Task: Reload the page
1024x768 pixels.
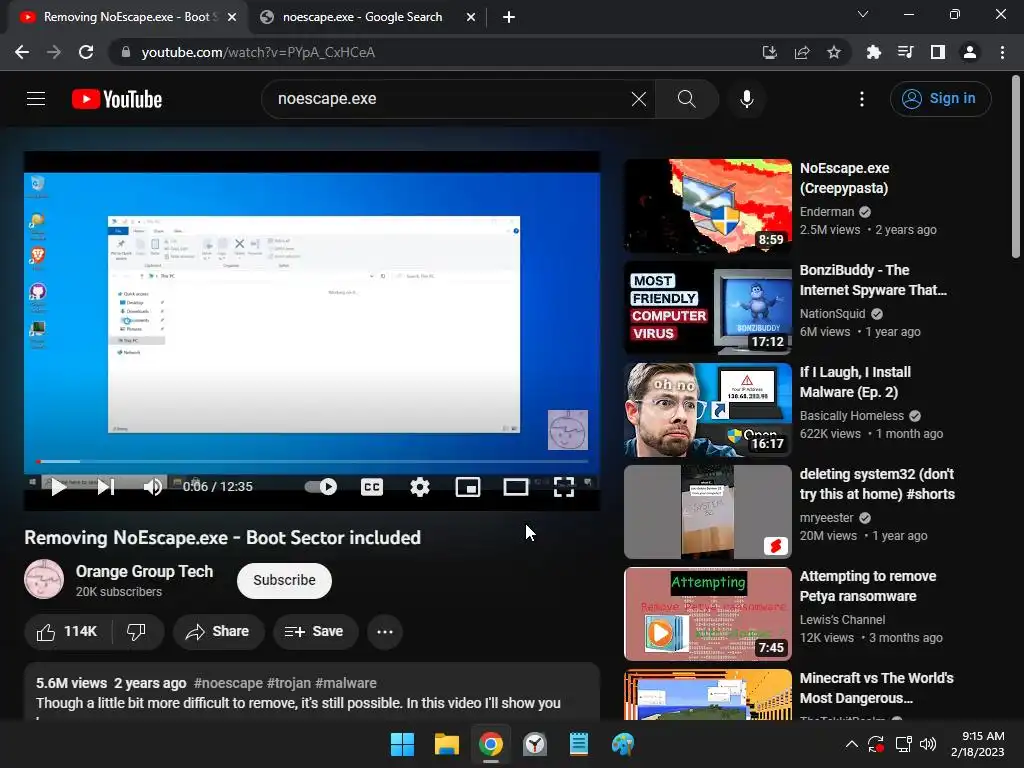Action: [86, 52]
